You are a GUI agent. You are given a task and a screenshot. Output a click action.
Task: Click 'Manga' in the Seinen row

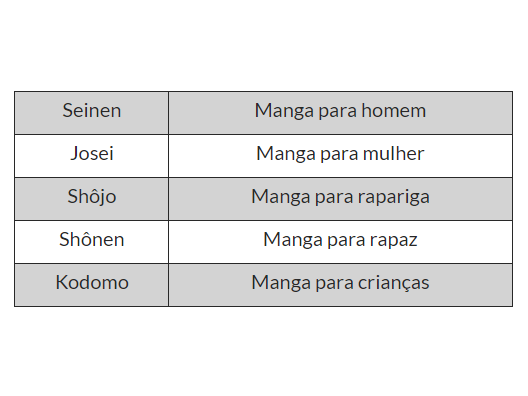pos(284,111)
